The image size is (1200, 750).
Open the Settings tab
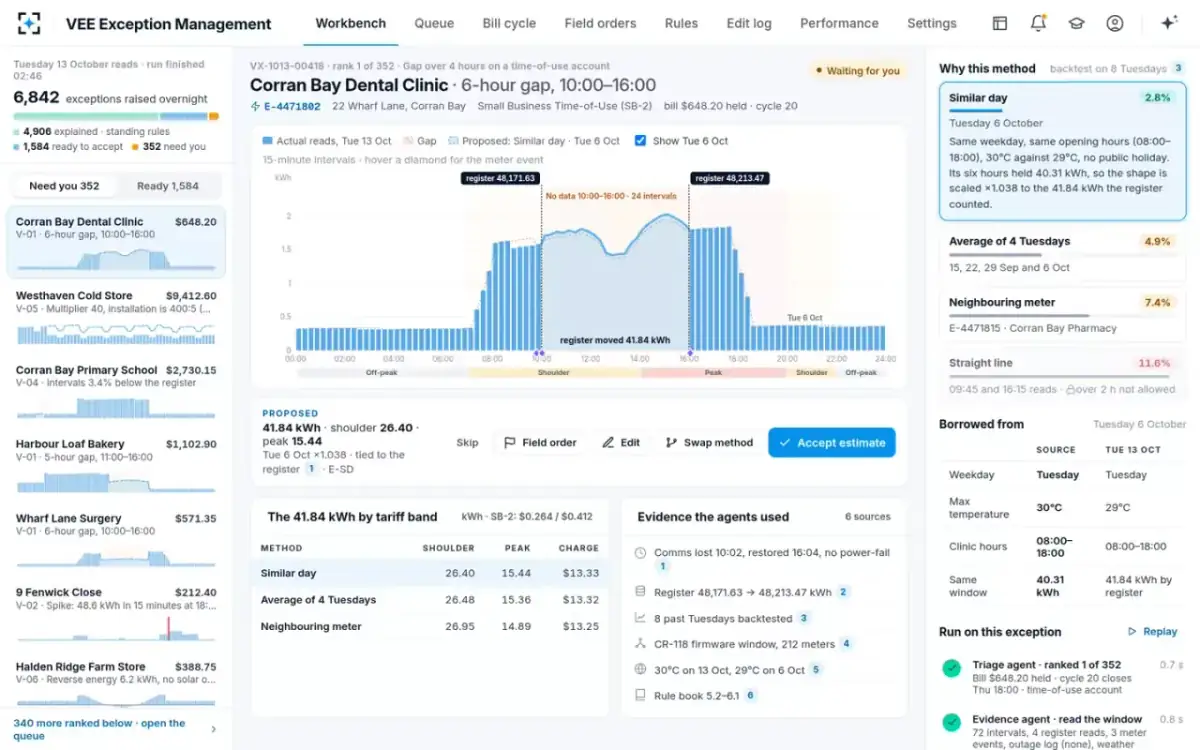pos(932,23)
